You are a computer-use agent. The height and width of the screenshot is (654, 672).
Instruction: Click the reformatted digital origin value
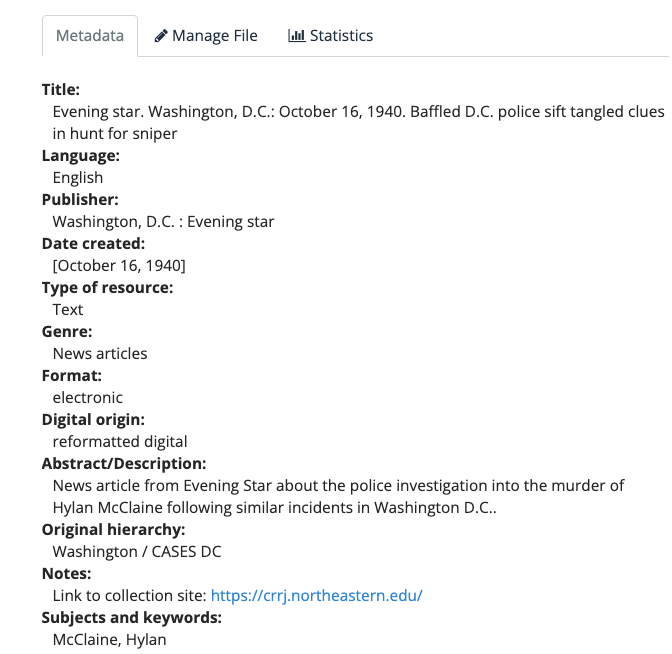tap(120, 441)
